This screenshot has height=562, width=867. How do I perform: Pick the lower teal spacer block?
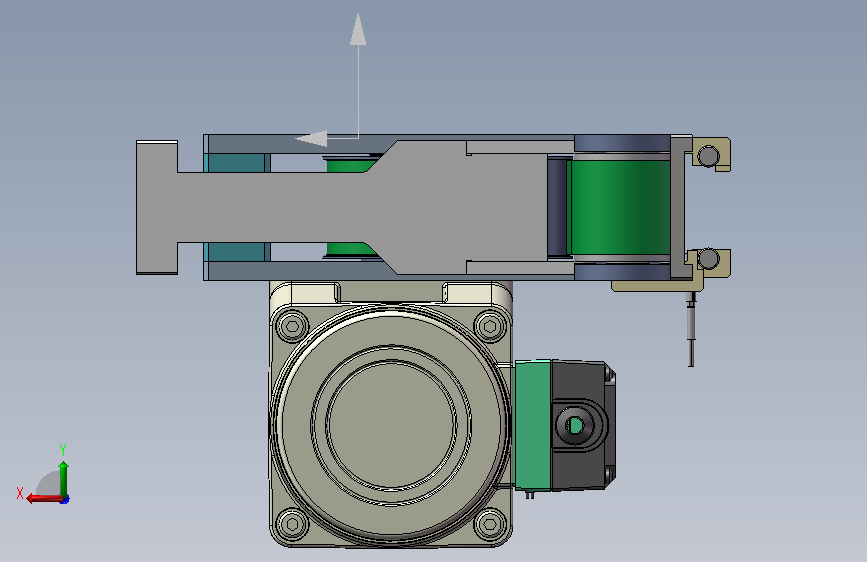tap(237, 252)
